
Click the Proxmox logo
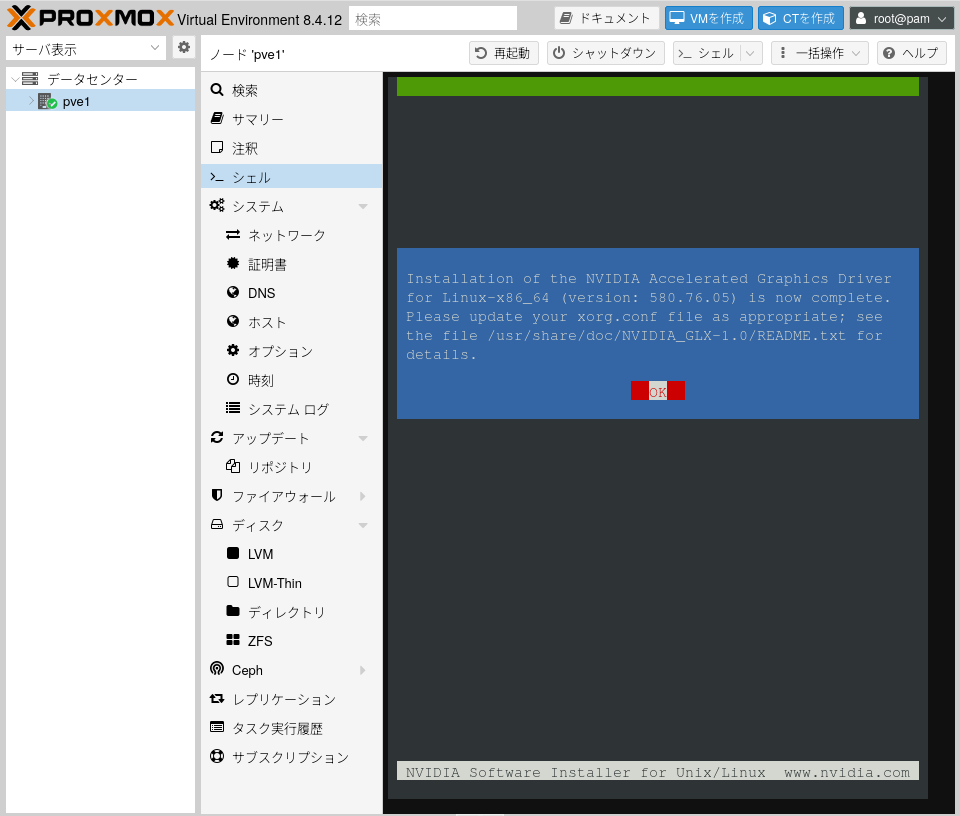point(90,18)
